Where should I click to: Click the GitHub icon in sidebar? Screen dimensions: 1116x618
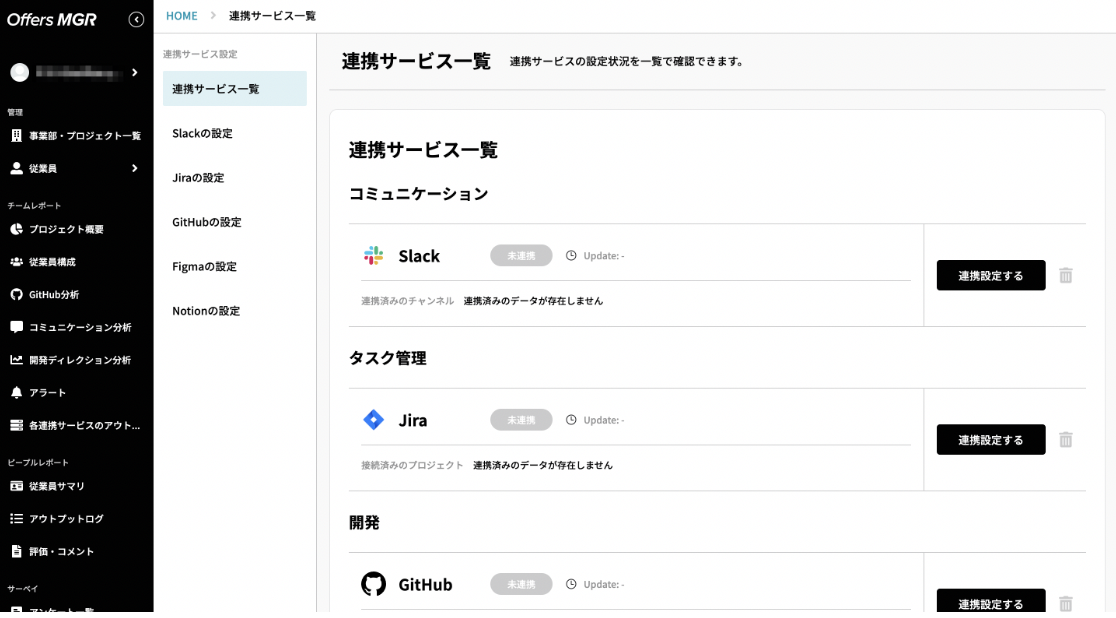(x=16, y=295)
